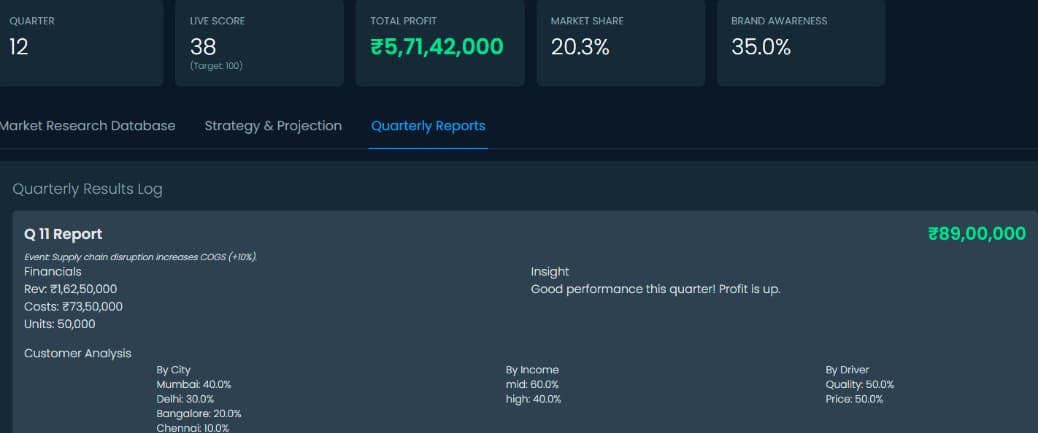Click the supply chain disruption event note
The width and height of the screenshot is (1038, 433).
click(140, 257)
